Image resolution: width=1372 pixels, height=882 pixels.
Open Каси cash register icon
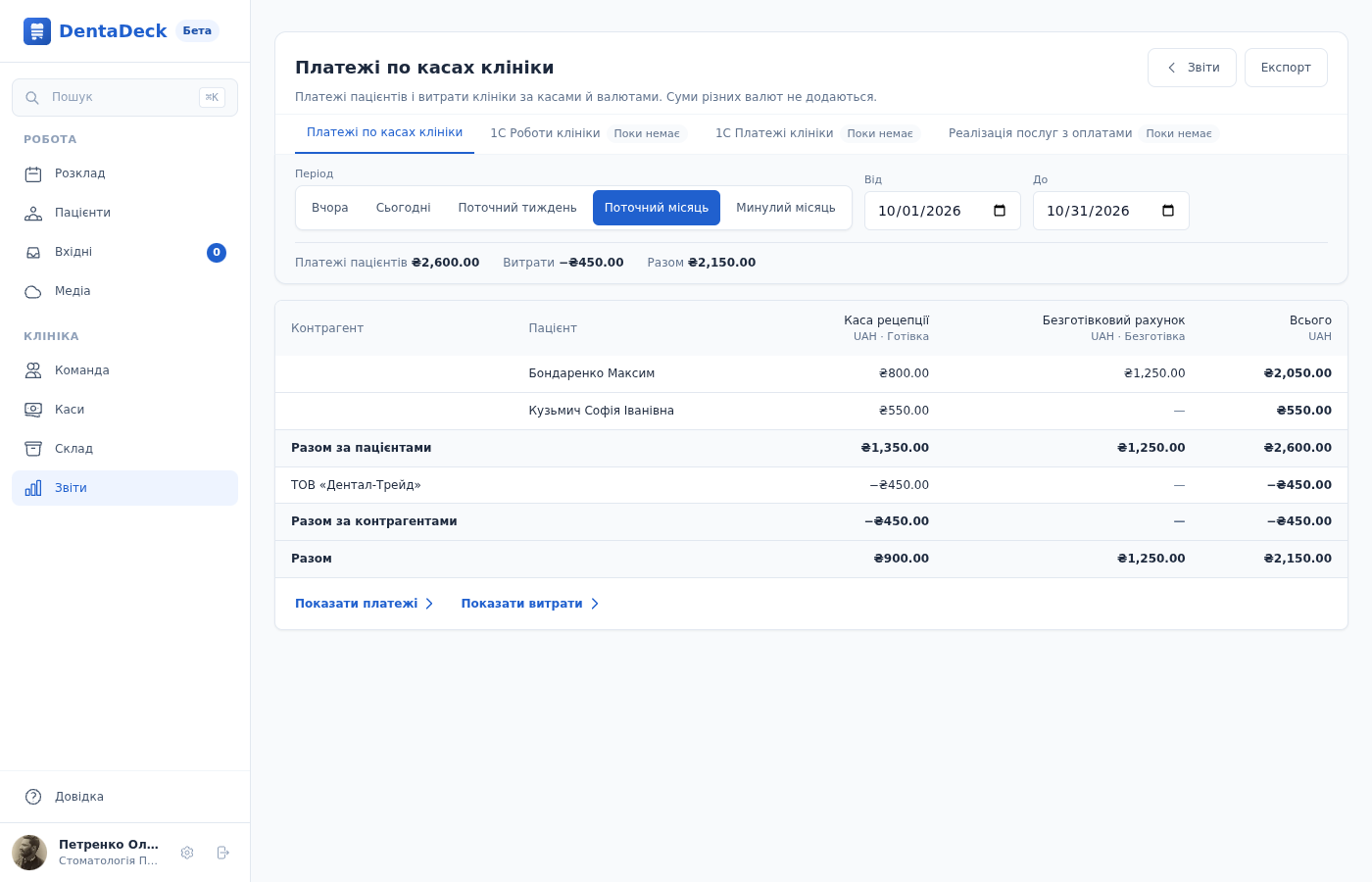pos(33,410)
